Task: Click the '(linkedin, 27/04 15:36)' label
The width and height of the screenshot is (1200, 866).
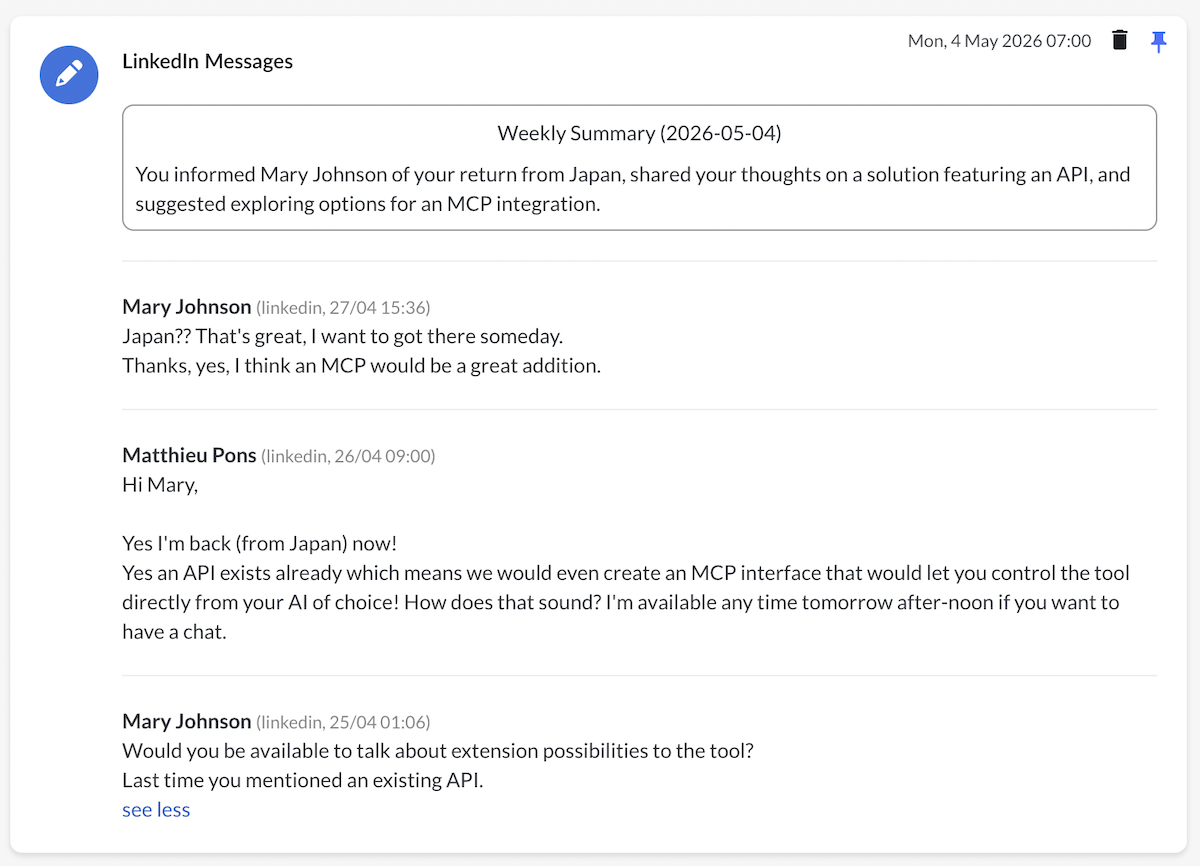Action: coord(343,307)
